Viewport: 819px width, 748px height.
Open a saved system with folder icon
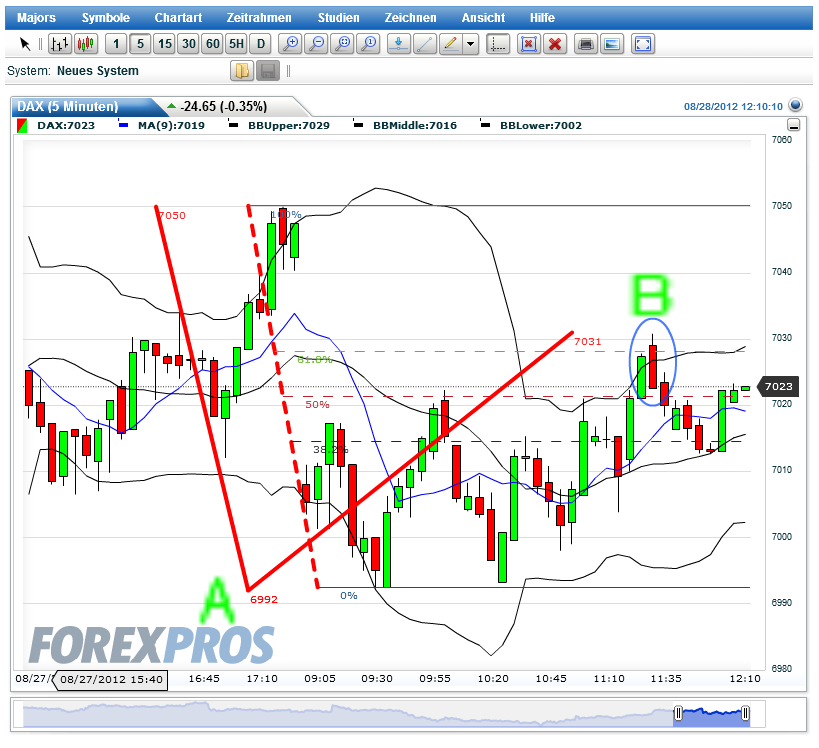click(x=243, y=70)
